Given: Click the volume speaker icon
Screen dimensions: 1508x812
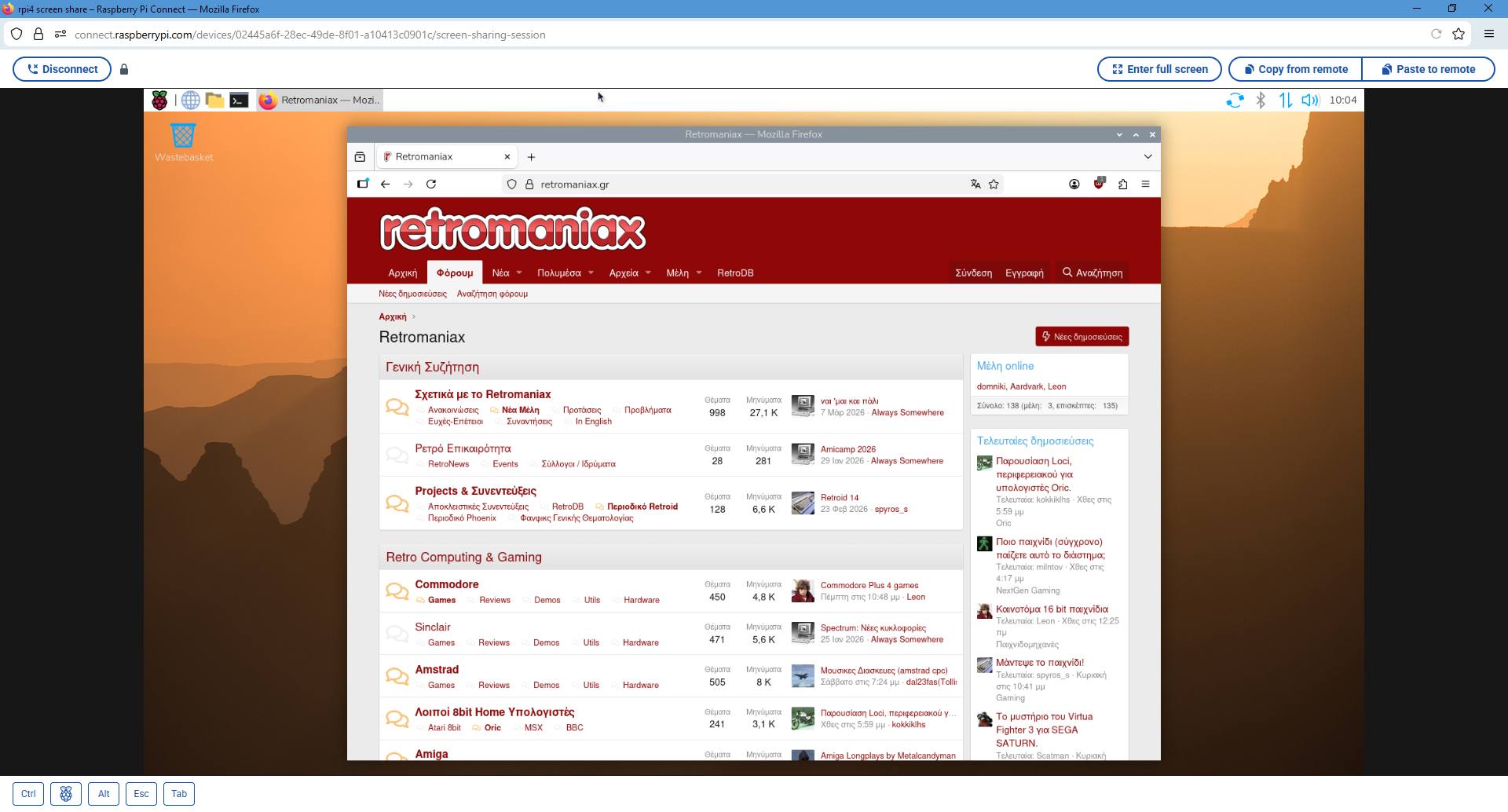Looking at the screenshot, I should click(1309, 101).
